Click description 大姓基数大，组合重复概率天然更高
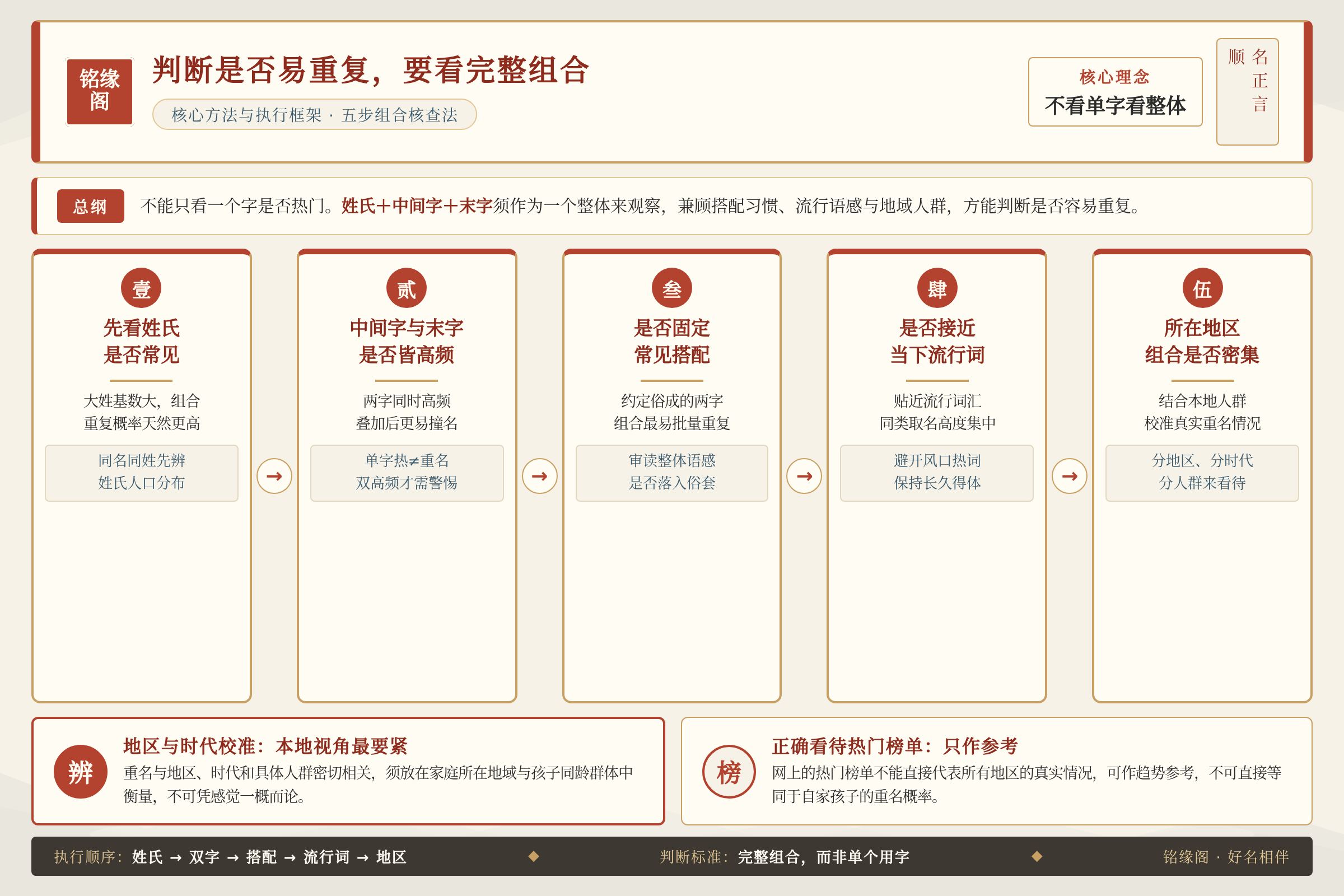This screenshot has height=896, width=1344. click(x=142, y=412)
